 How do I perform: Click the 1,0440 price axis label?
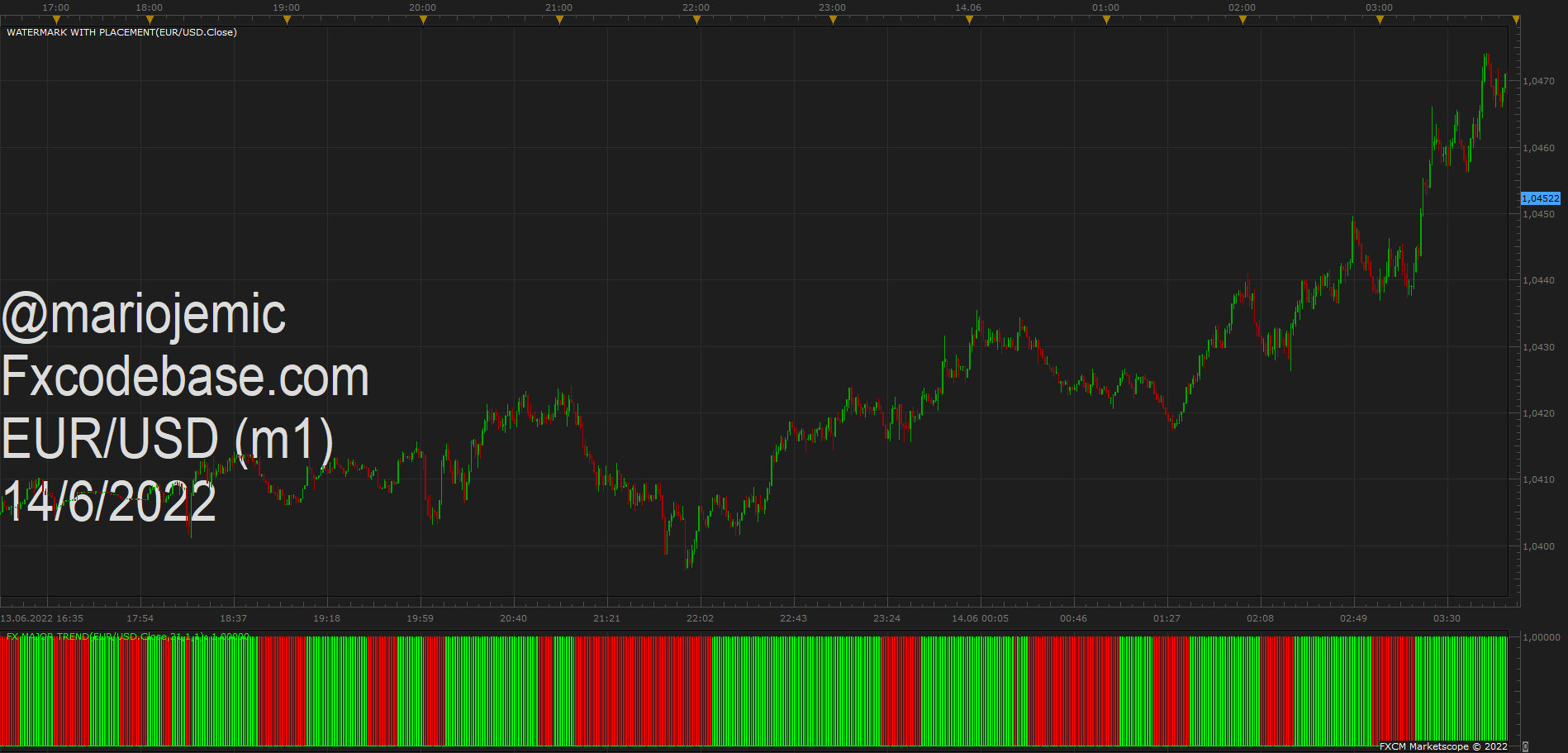(x=1538, y=280)
